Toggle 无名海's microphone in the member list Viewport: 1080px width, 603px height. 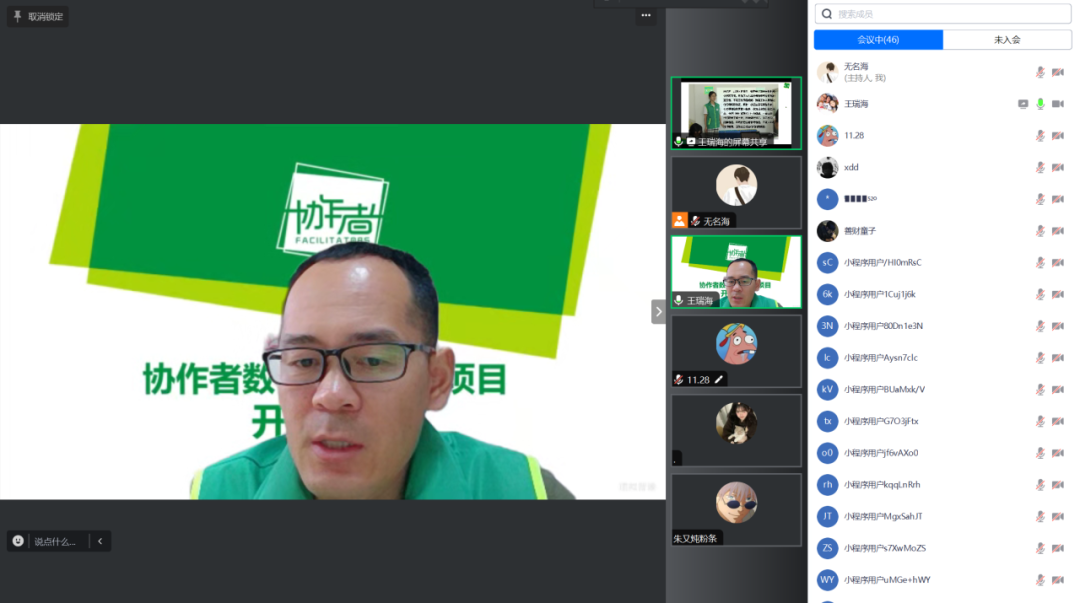click(x=1040, y=72)
